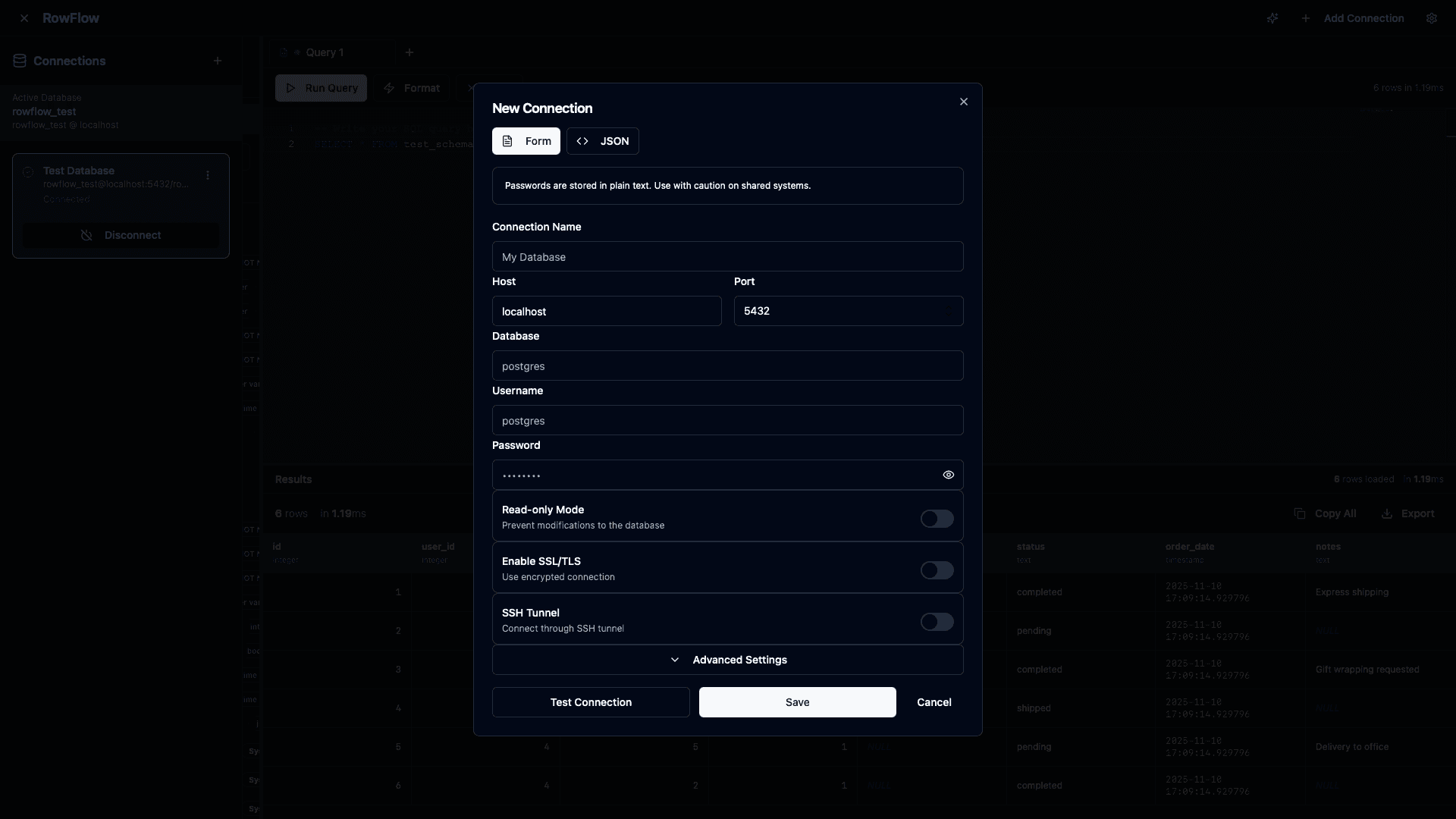Disconnect from Test Database
1456x819 pixels.
[121, 235]
